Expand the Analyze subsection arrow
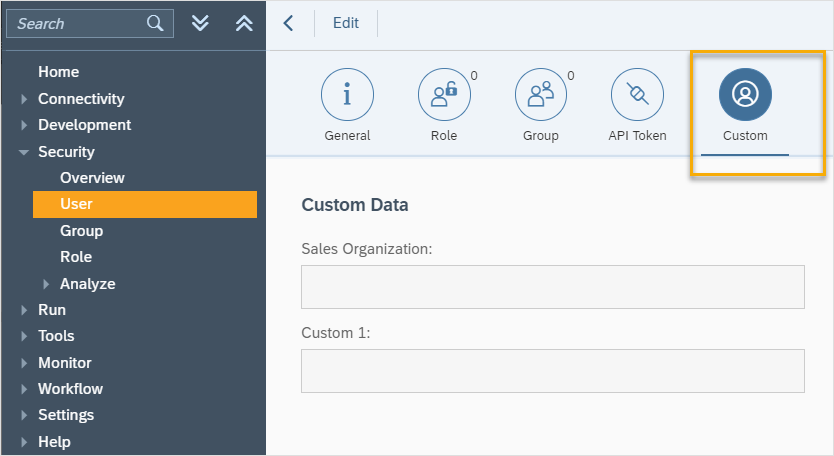Image resolution: width=834 pixels, height=456 pixels. click(46, 284)
